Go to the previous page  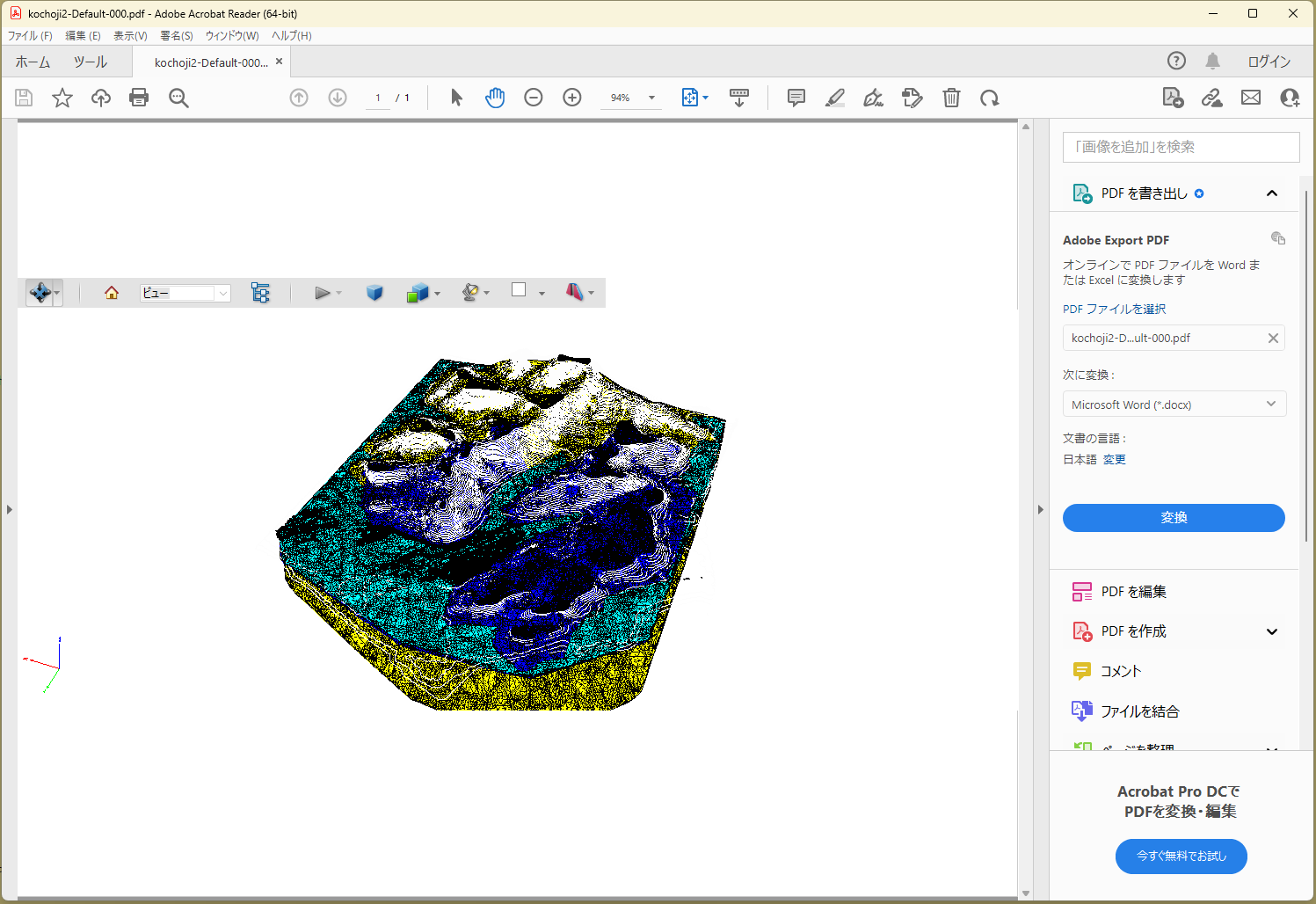(299, 98)
